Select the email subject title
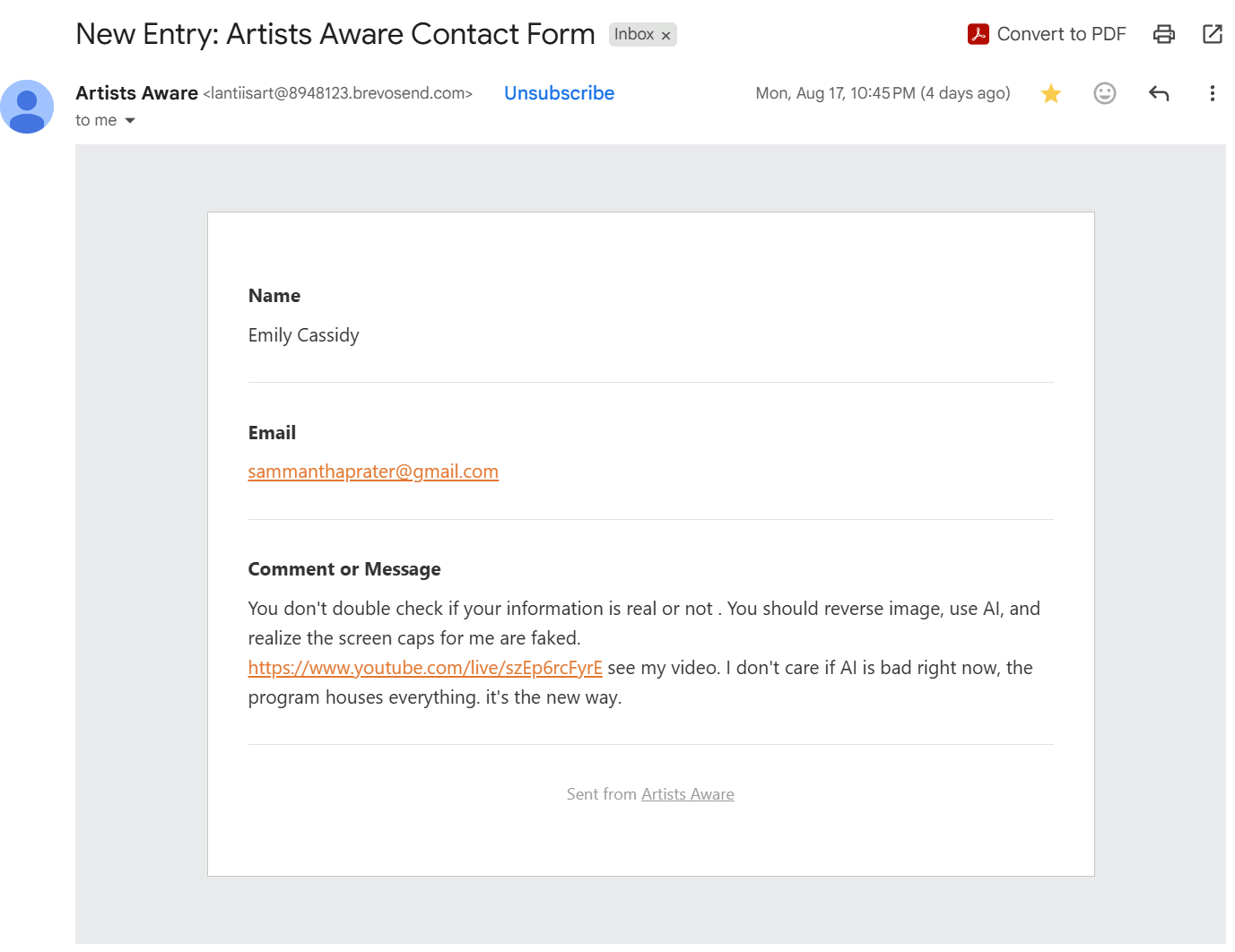The width and height of the screenshot is (1235, 952). point(335,34)
